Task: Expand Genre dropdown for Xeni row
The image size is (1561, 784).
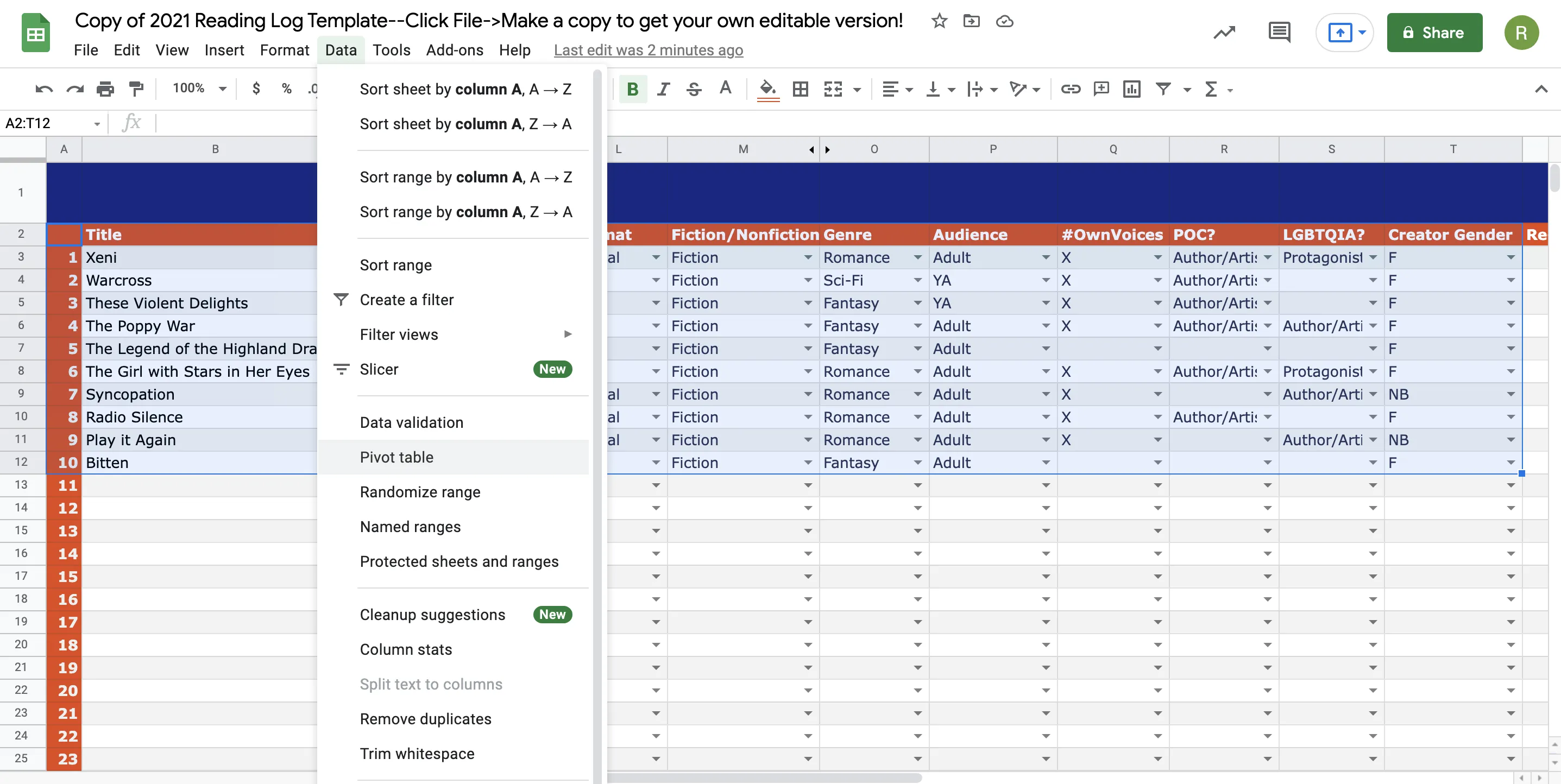Action: coord(917,257)
